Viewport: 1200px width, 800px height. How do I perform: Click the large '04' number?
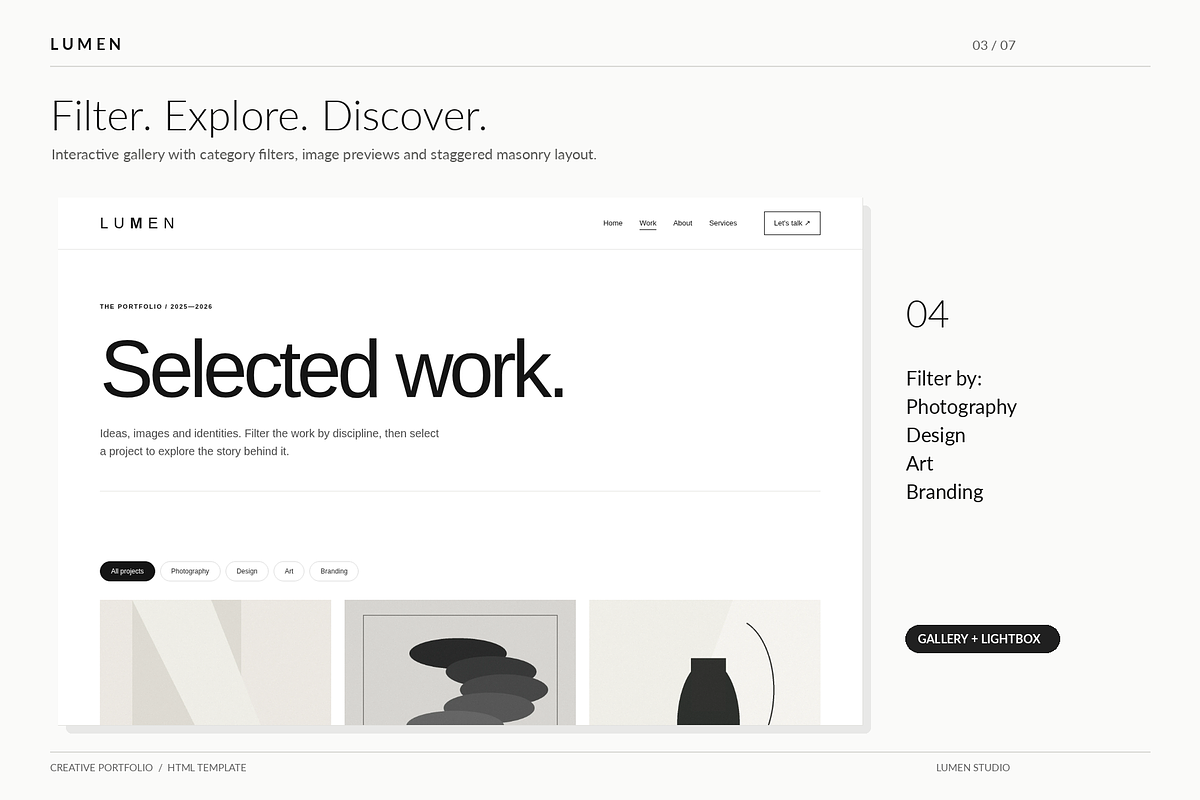click(927, 314)
